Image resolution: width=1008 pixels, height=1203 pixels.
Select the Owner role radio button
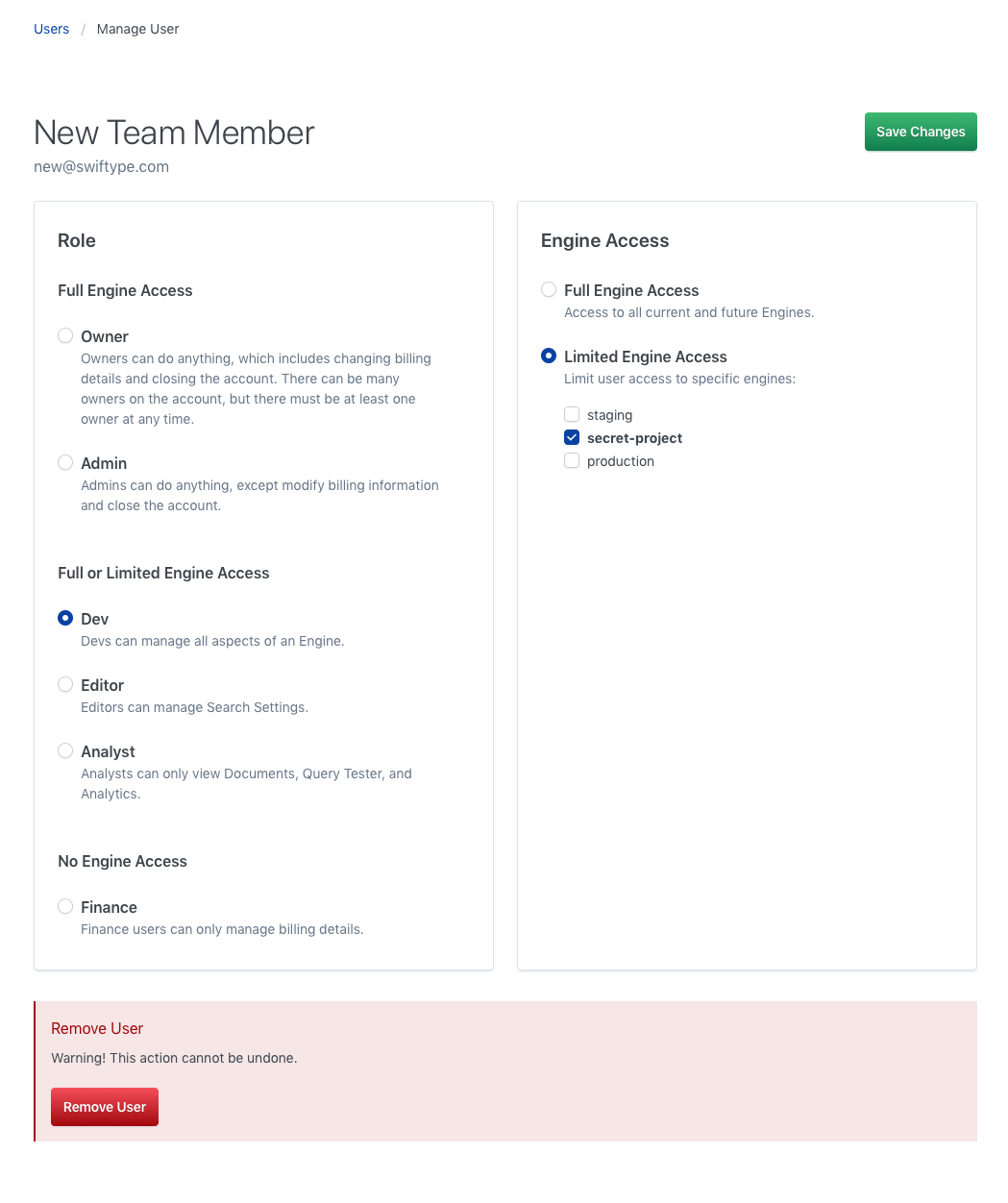[64, 335]
